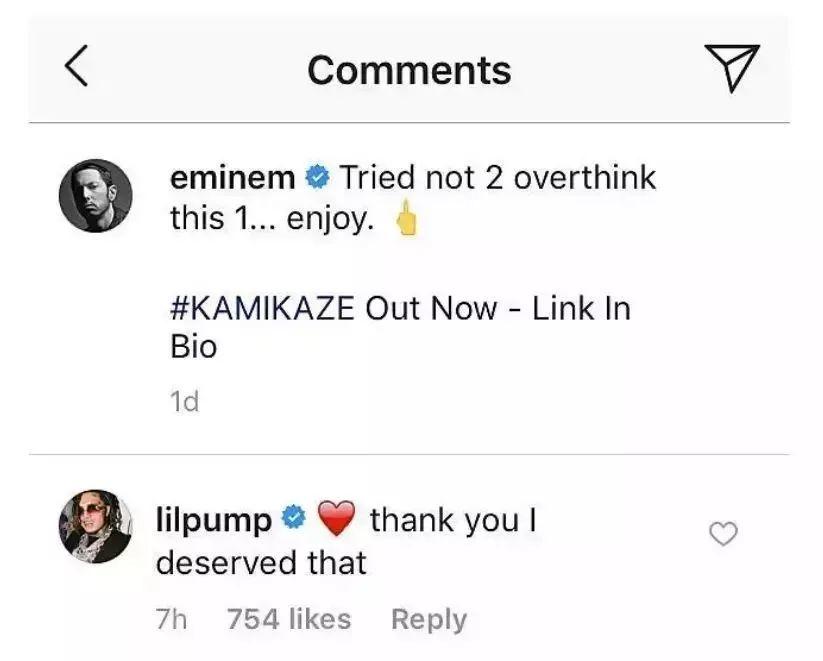Screen dimensions: 823x661
Task: Open eminem's profile picture
Action: click(x=96, y=195)
